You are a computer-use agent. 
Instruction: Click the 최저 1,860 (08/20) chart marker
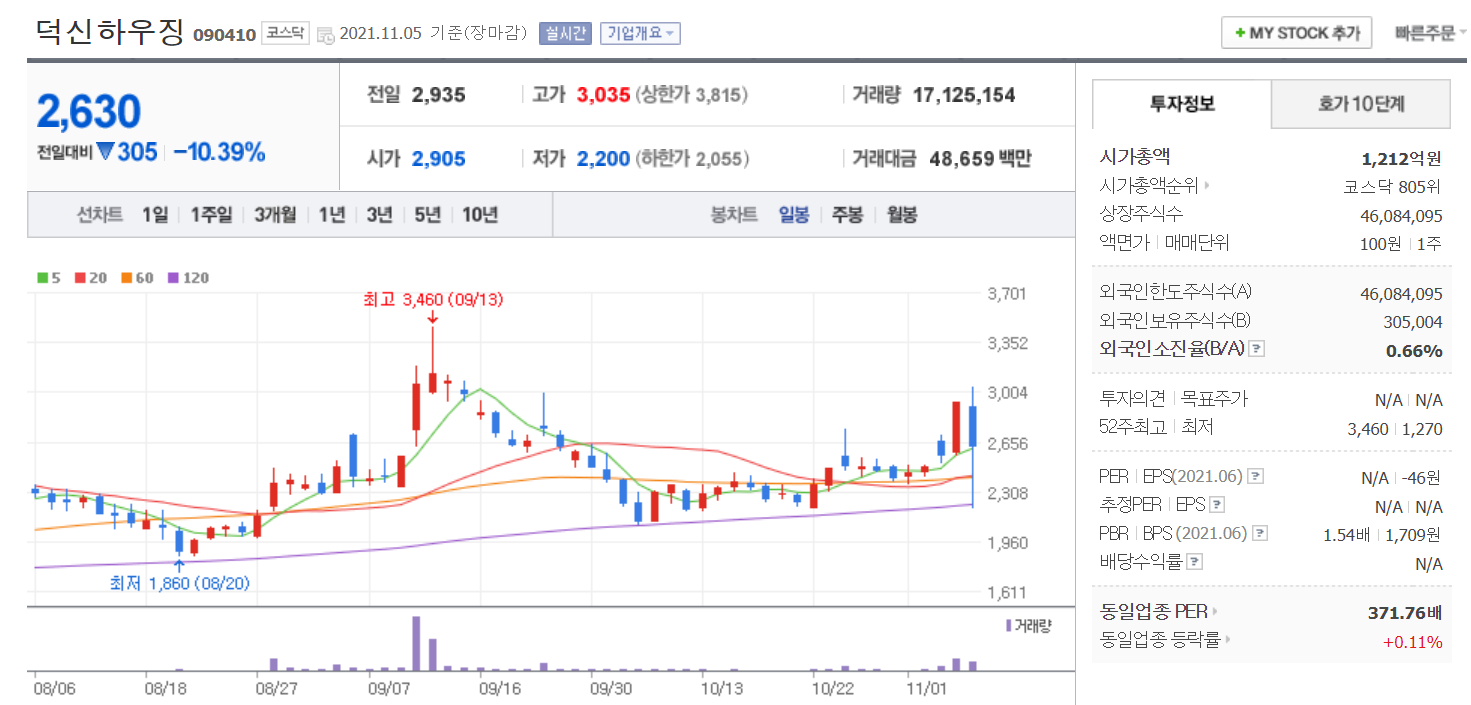(x=179, y=583)
